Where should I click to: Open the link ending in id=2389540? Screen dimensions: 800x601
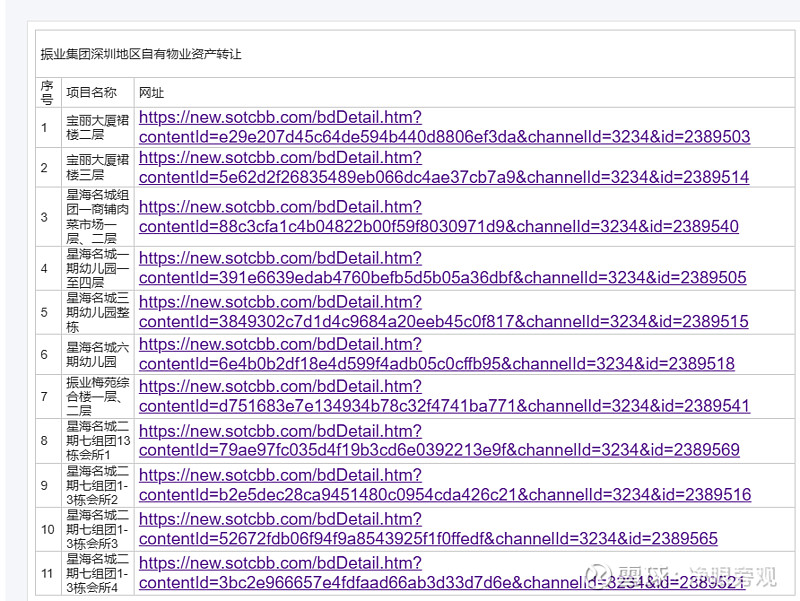point(439,217)
